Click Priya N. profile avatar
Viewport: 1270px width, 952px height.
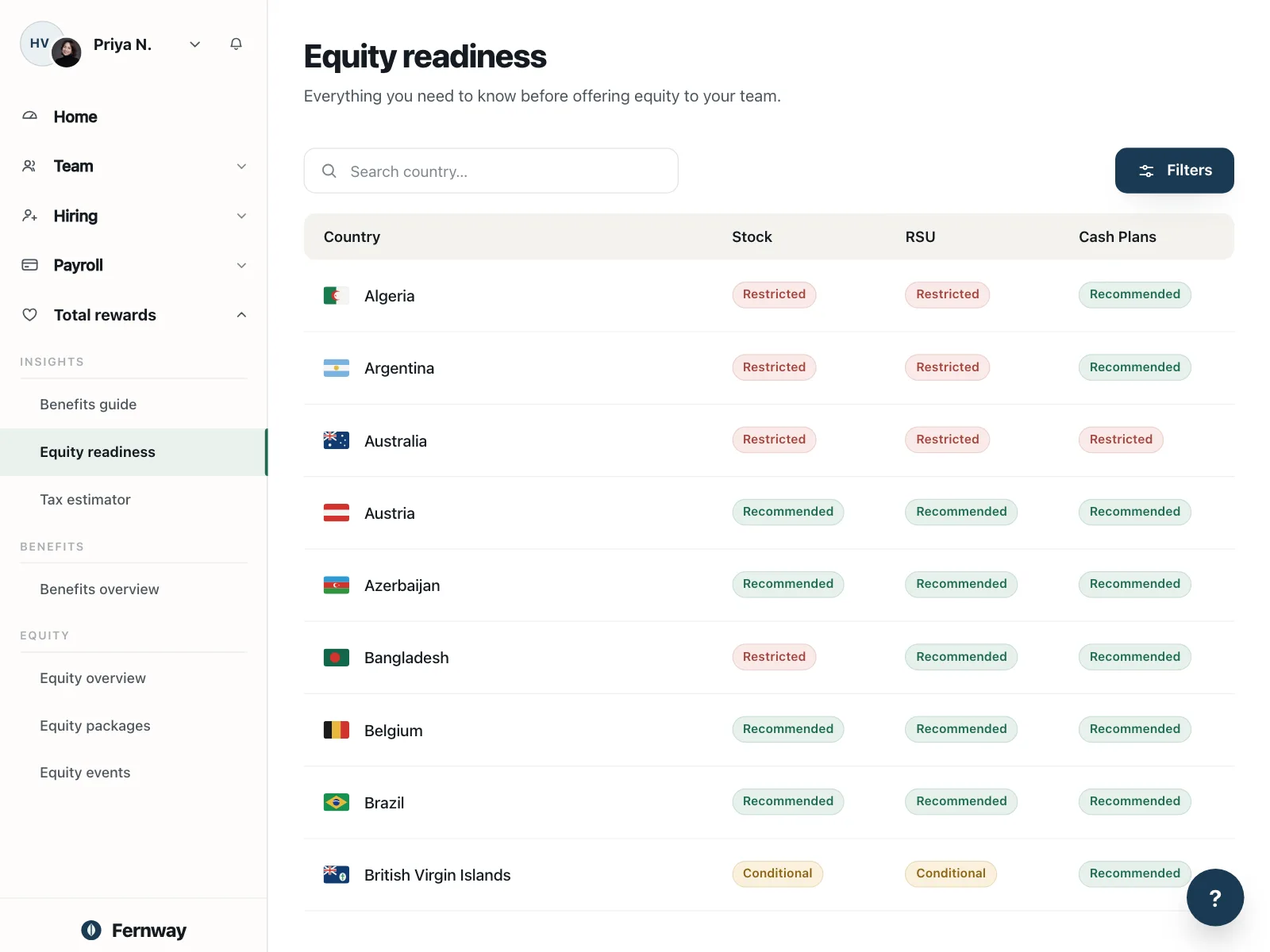(x=67, y=53)
